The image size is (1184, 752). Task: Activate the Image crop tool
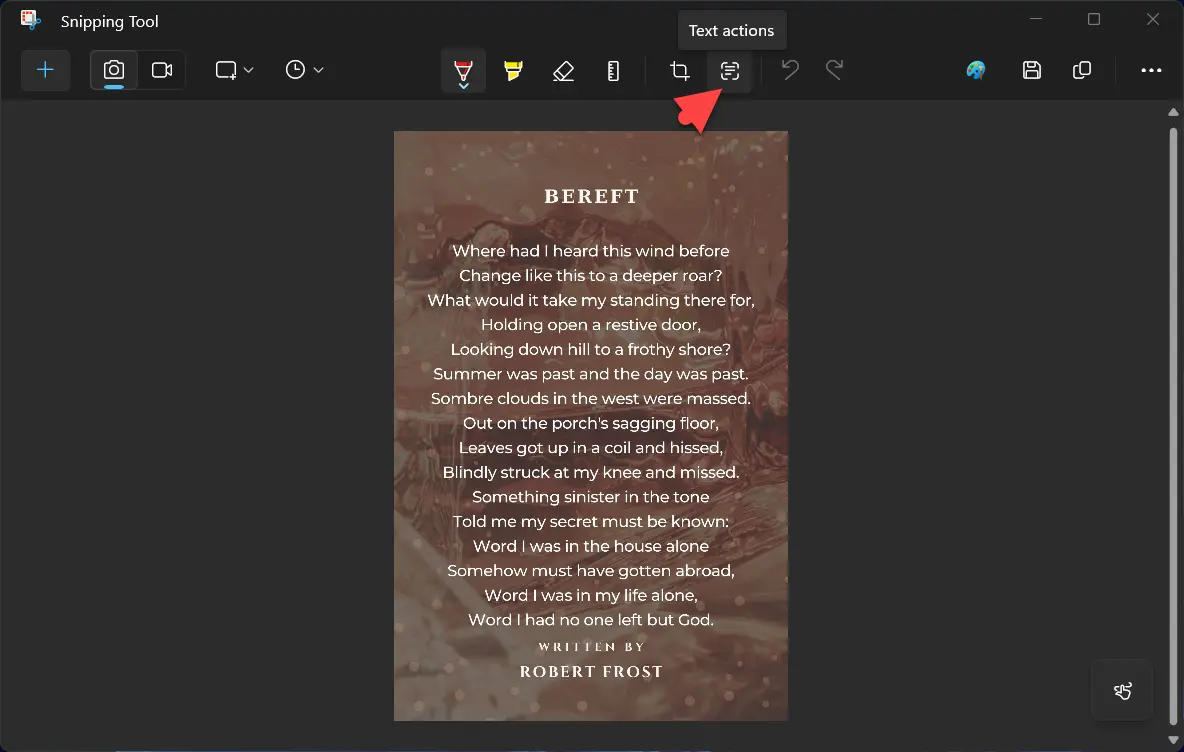coord(680,71)
